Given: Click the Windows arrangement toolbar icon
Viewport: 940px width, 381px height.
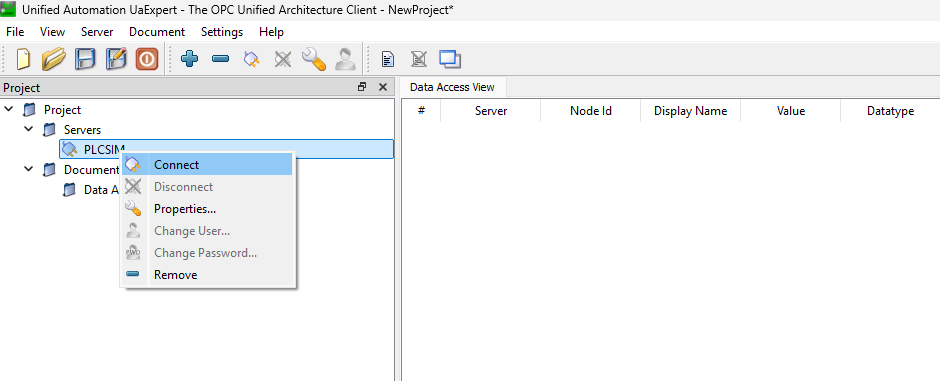Looking at the screenshot, I should point(450,59).
